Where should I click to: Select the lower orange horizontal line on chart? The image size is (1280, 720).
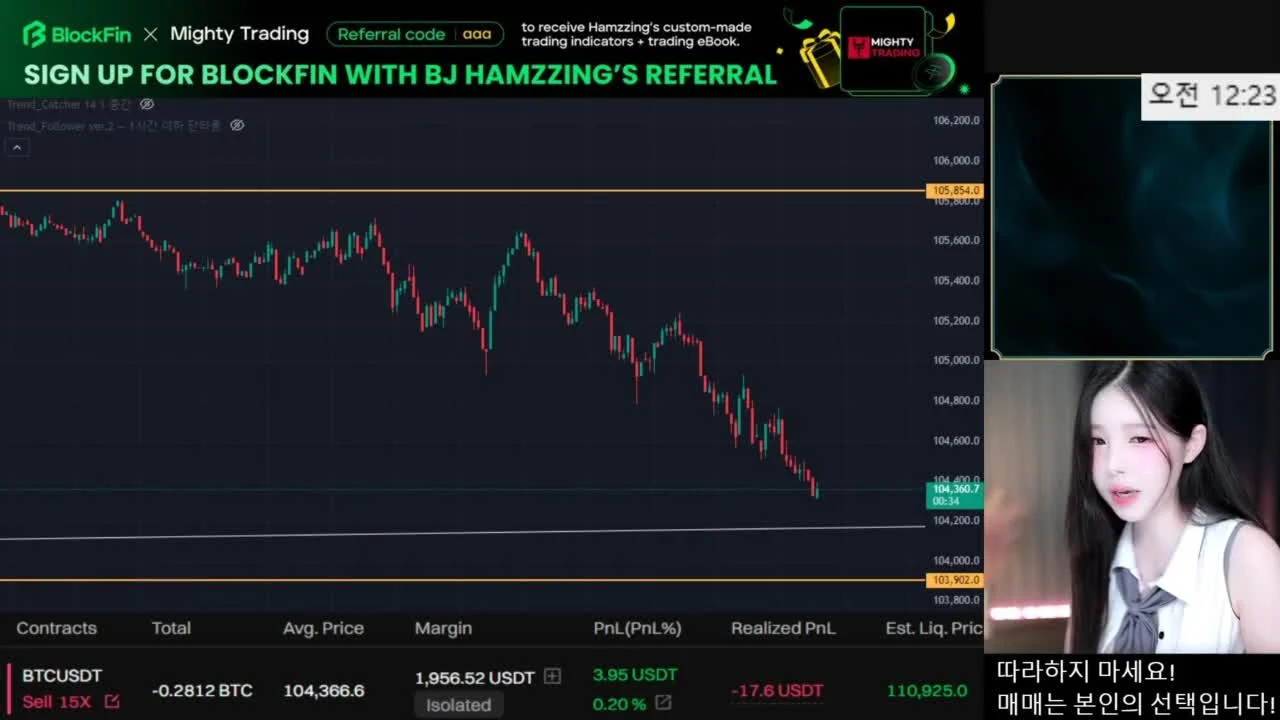tap(462, 580)
